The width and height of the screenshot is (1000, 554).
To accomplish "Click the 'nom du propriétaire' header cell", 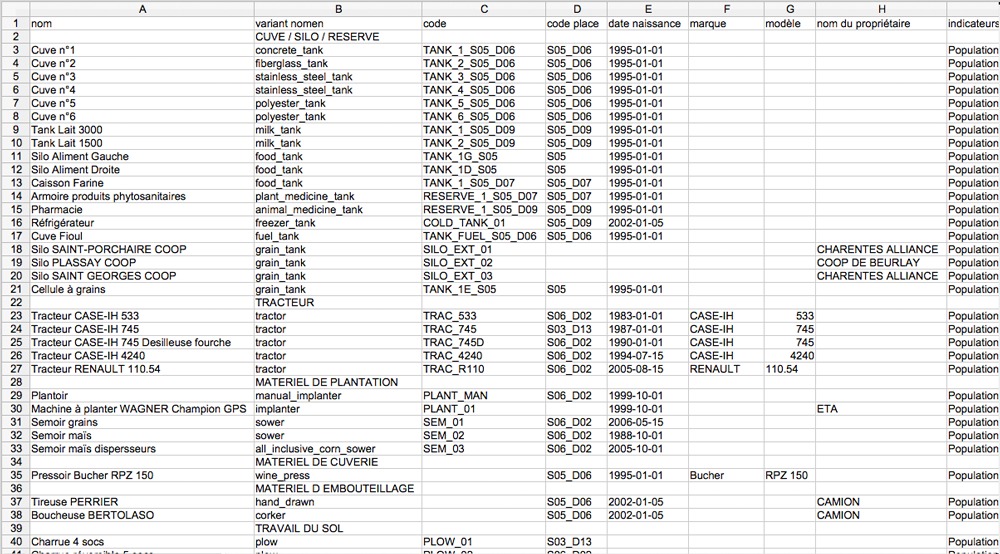I will pyautogui.click(x=881, y=24).
